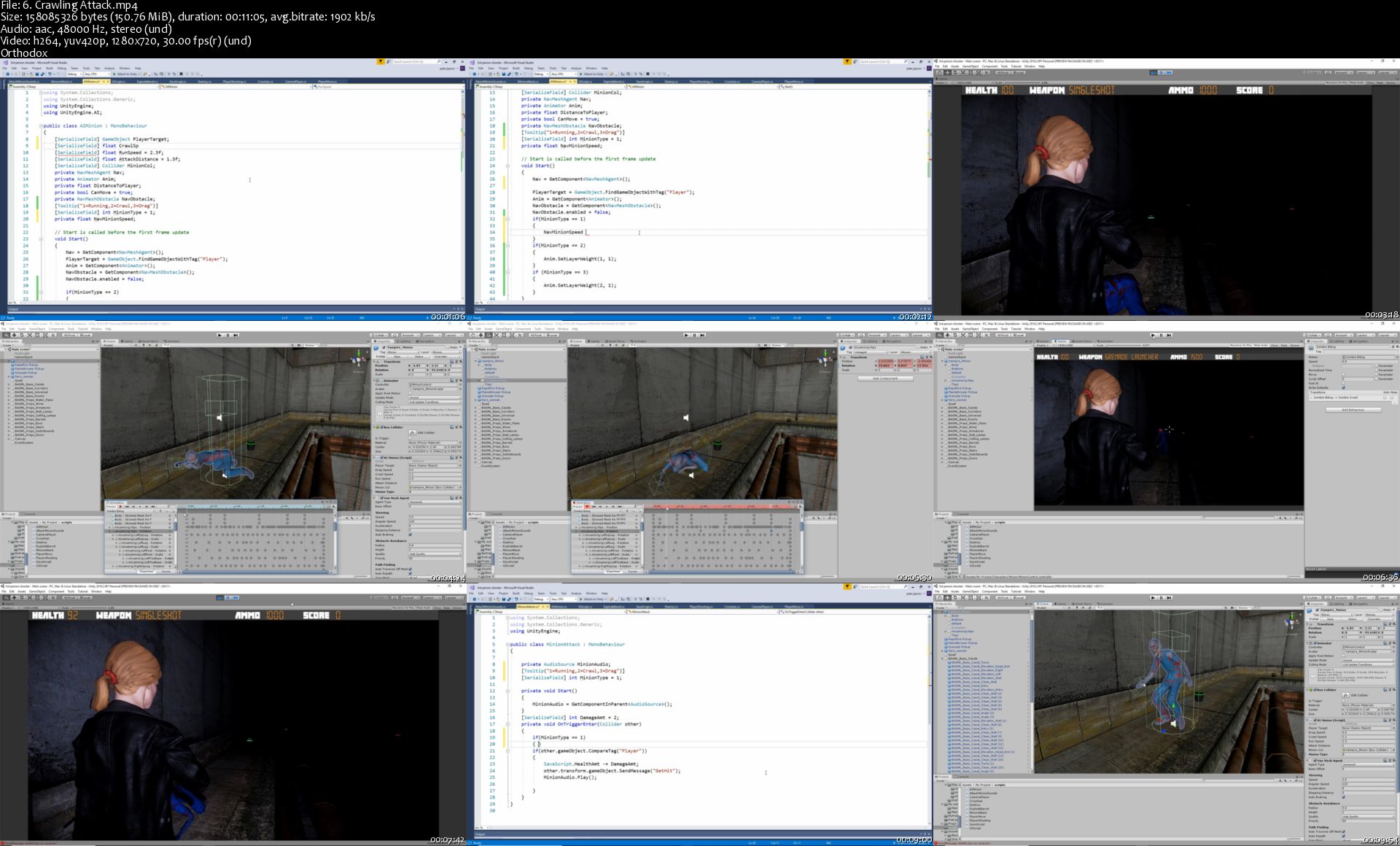
Task: Select the Hand tool in the 00:04:24 Unity frame
Action: pos(6,335)
